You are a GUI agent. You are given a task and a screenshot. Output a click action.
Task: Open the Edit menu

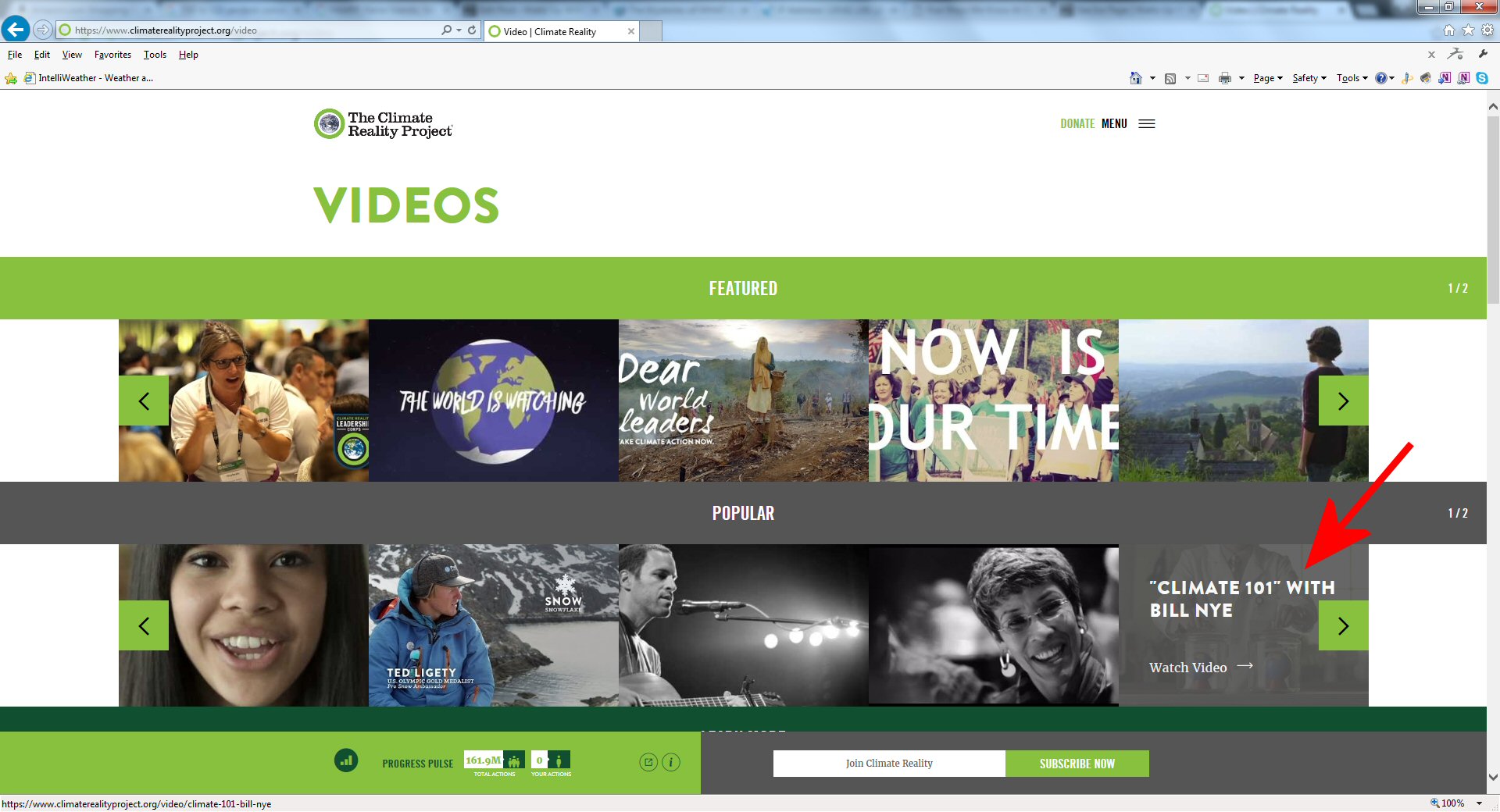[42, 55]
